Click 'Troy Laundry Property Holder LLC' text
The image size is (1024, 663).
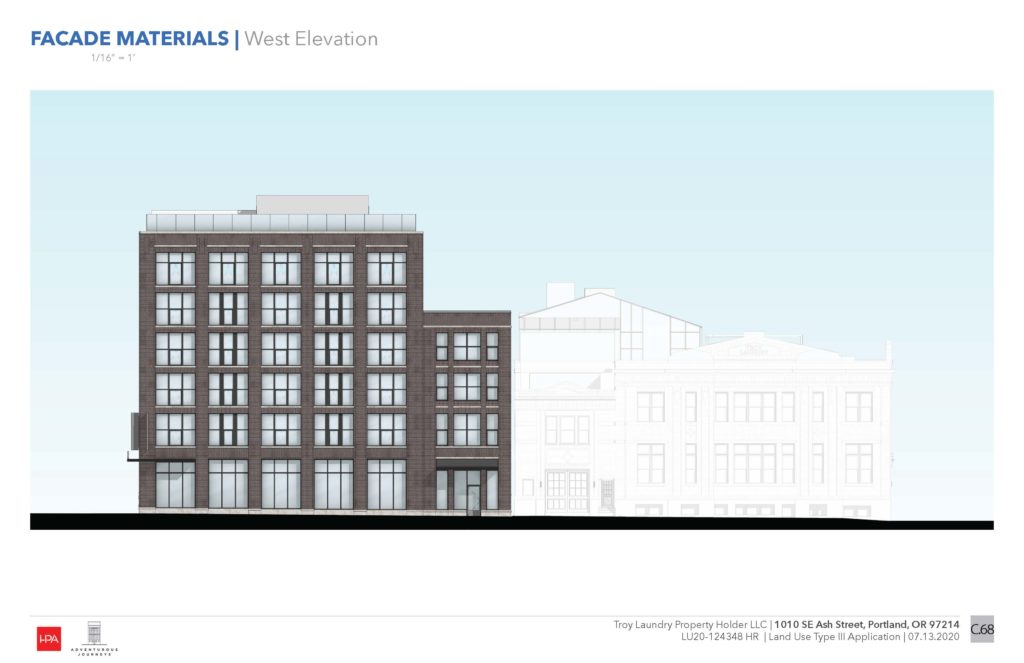click(690, 624)
